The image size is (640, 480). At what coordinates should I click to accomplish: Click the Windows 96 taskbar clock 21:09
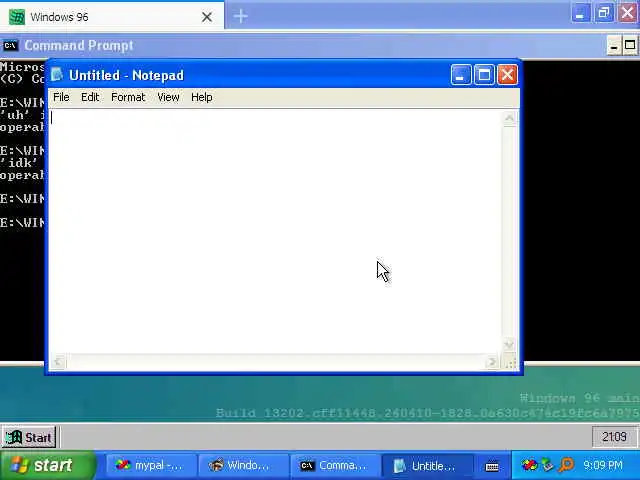[x=614, y=437]
